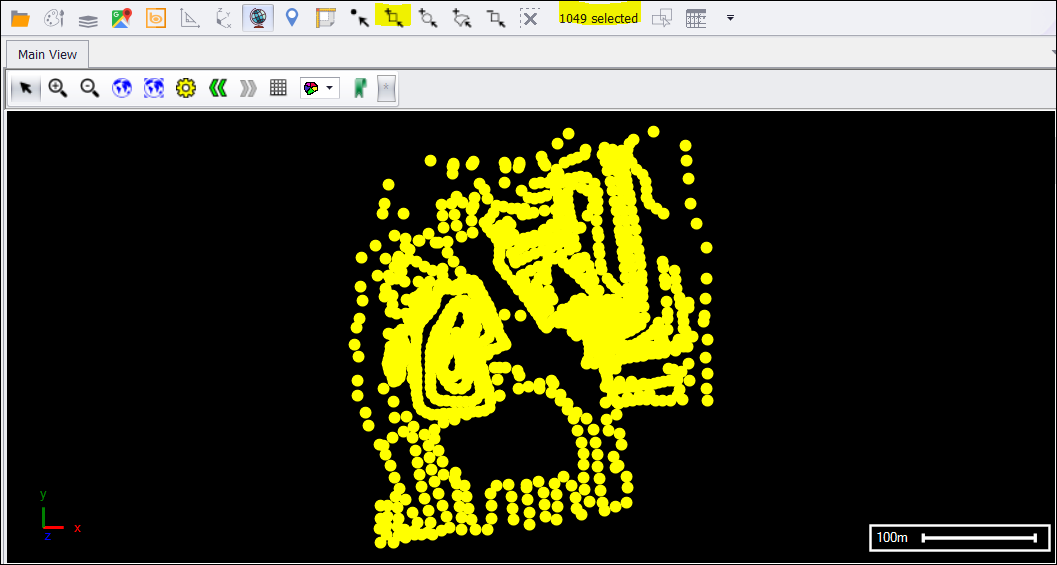Click the yellow gear settings icon
This screenshot has width=1057, height=565.
click(x=185, y=88)
